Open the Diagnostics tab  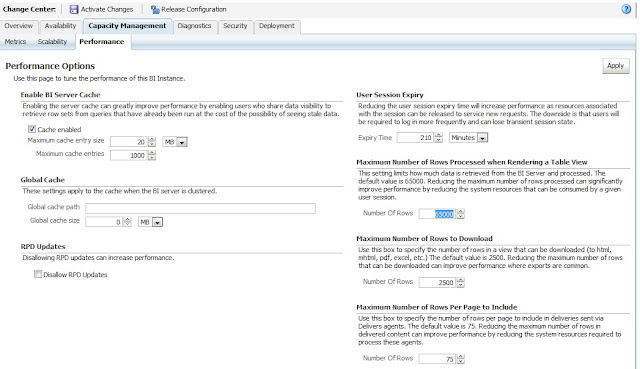click(x=194, y=26)
